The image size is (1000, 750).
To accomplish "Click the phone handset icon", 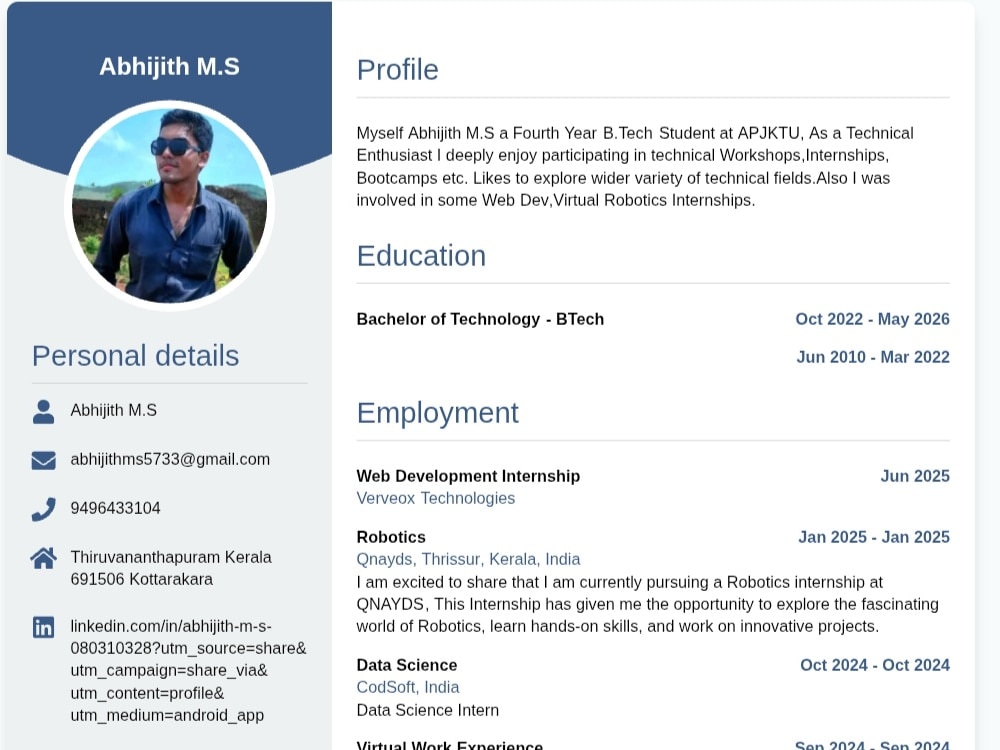I will (x=43, y=509).
